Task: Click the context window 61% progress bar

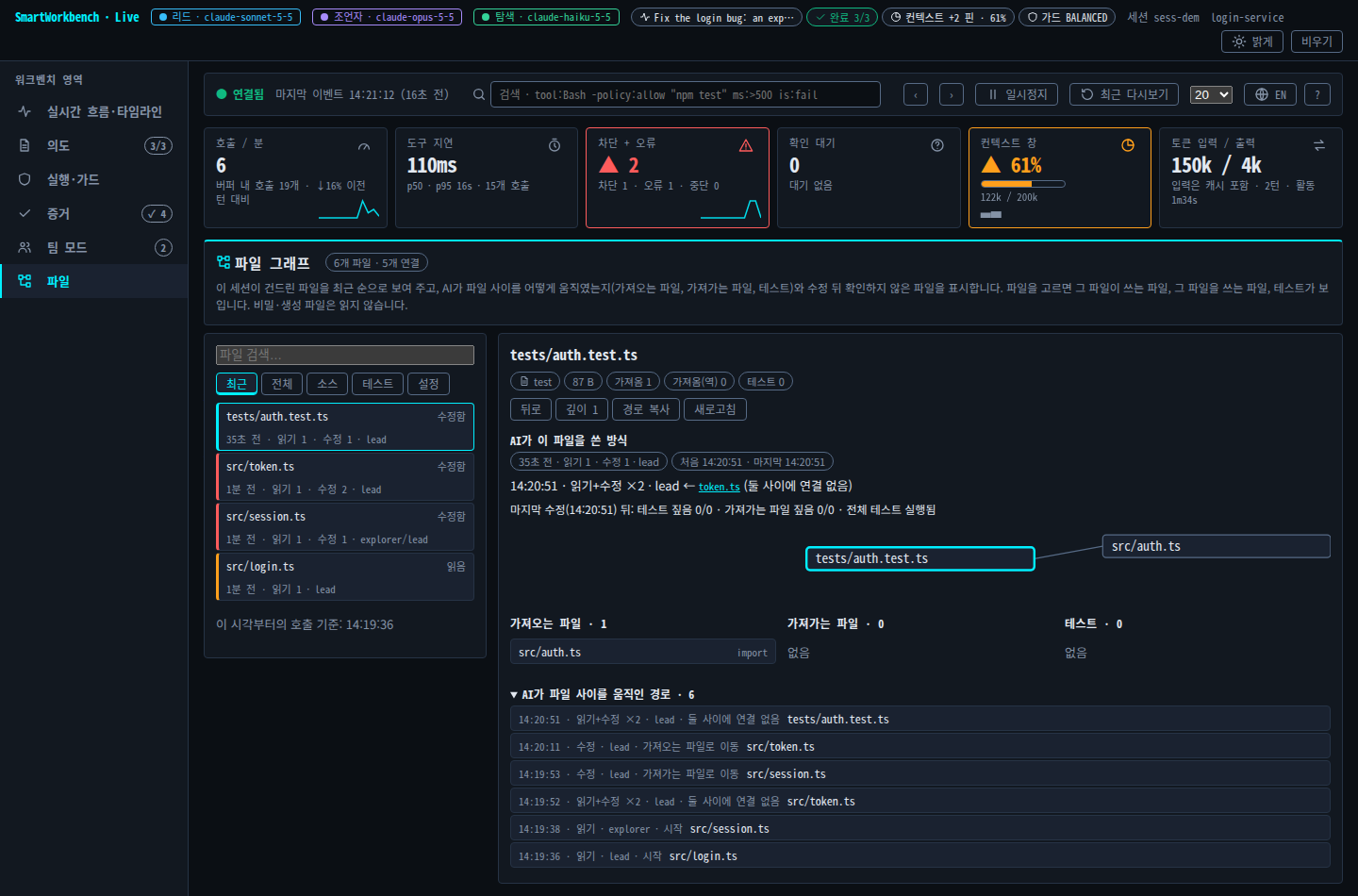Action: click(1022, 184)
